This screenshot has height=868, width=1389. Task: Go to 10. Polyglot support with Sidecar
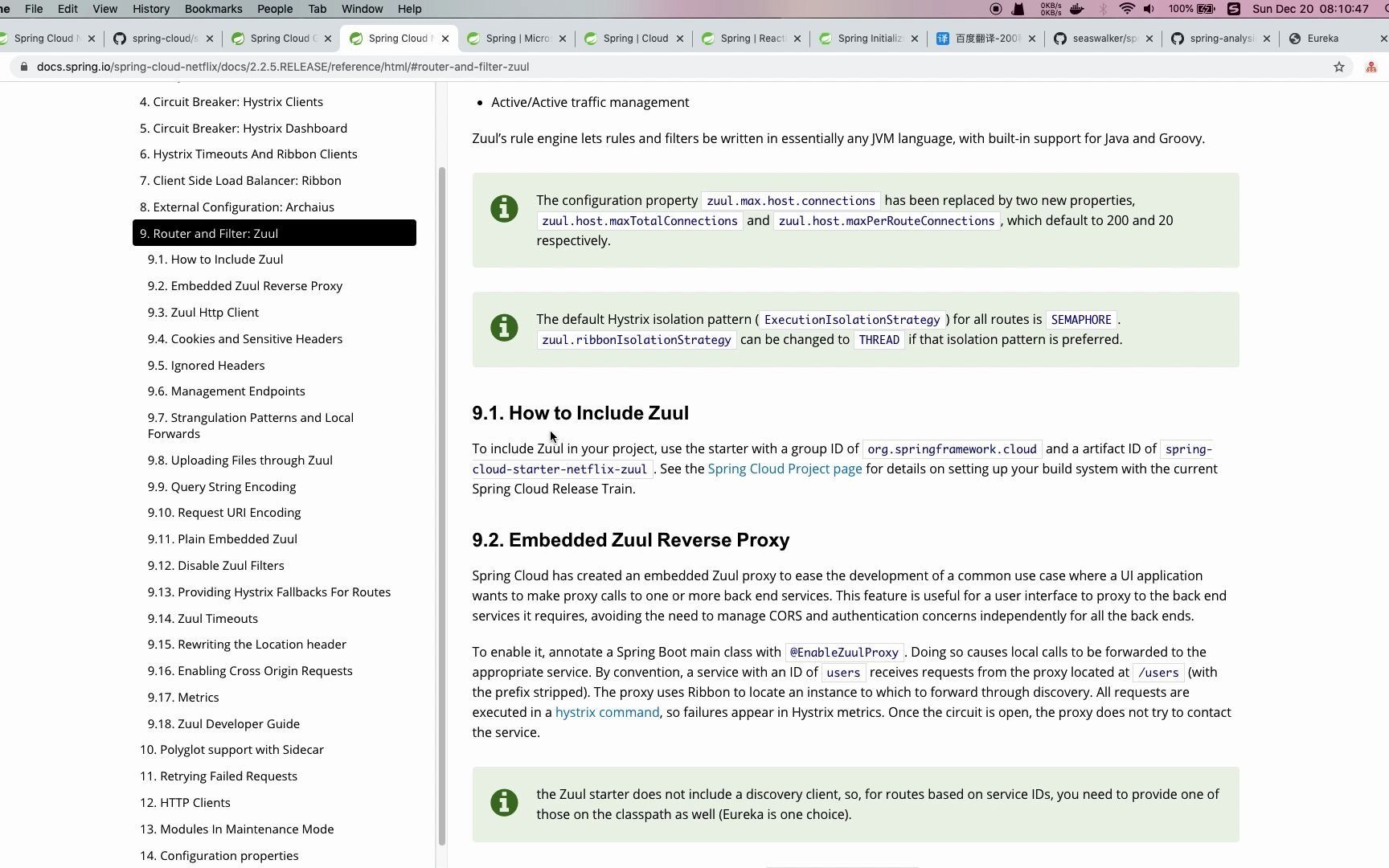point(231,750)
